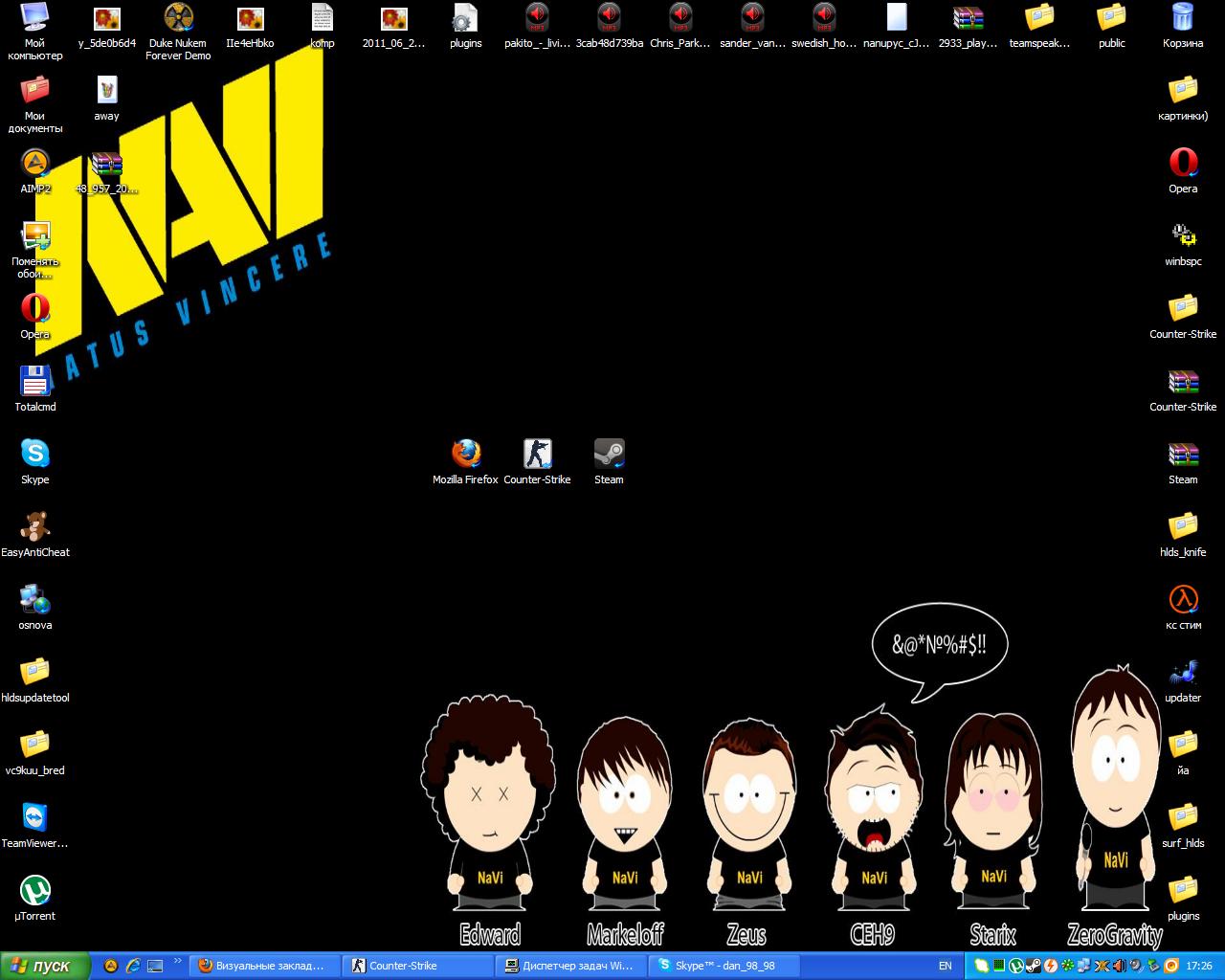Click the Show Desktop quick launch icon
Viewport: 1225px width, 980px height.
tap(155, 966)
